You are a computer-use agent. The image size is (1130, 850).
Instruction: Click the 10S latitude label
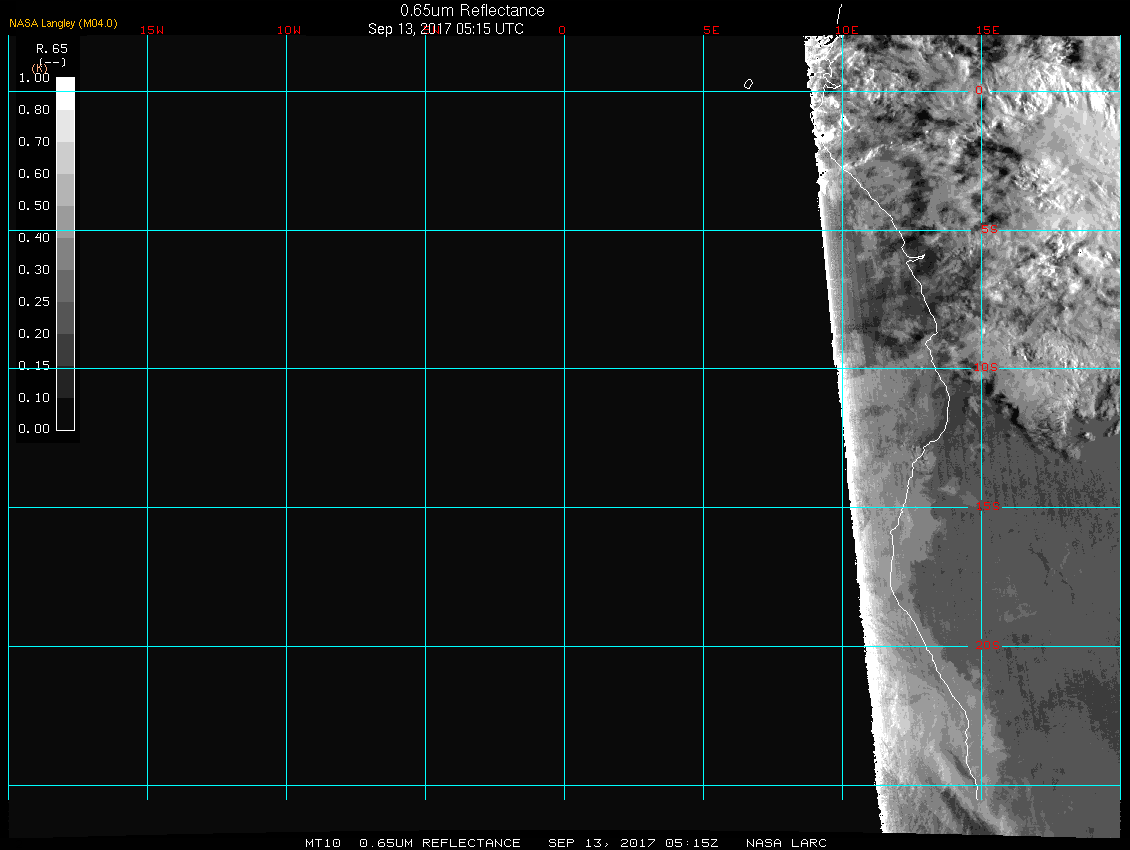986,368
